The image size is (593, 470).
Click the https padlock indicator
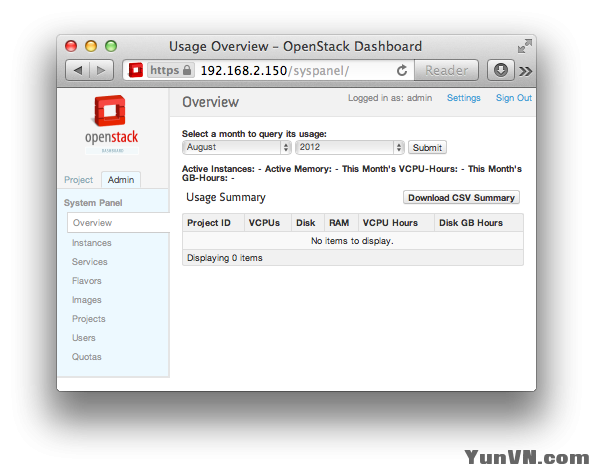pyautogui.click(x=171, y=70)
